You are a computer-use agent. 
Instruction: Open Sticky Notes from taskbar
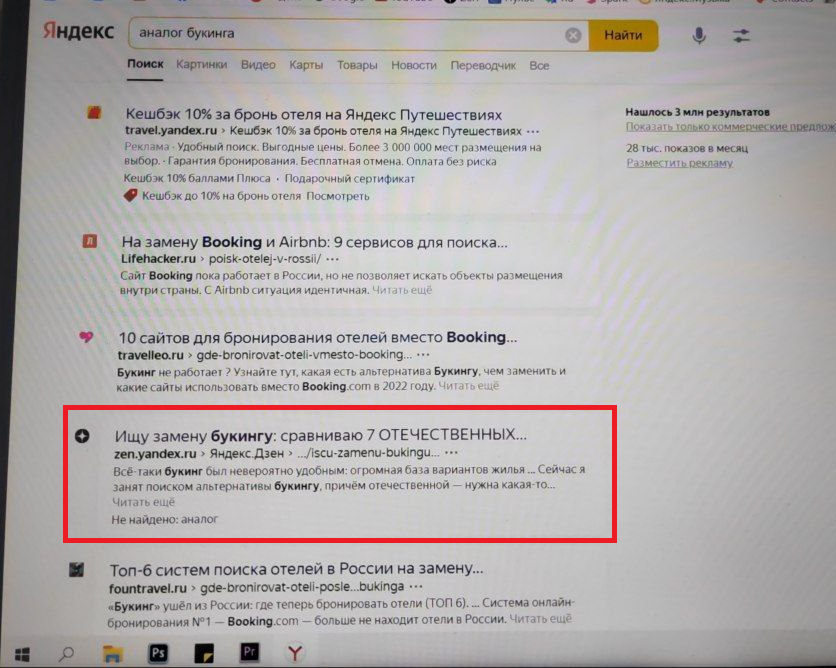(x=204, y=653)
